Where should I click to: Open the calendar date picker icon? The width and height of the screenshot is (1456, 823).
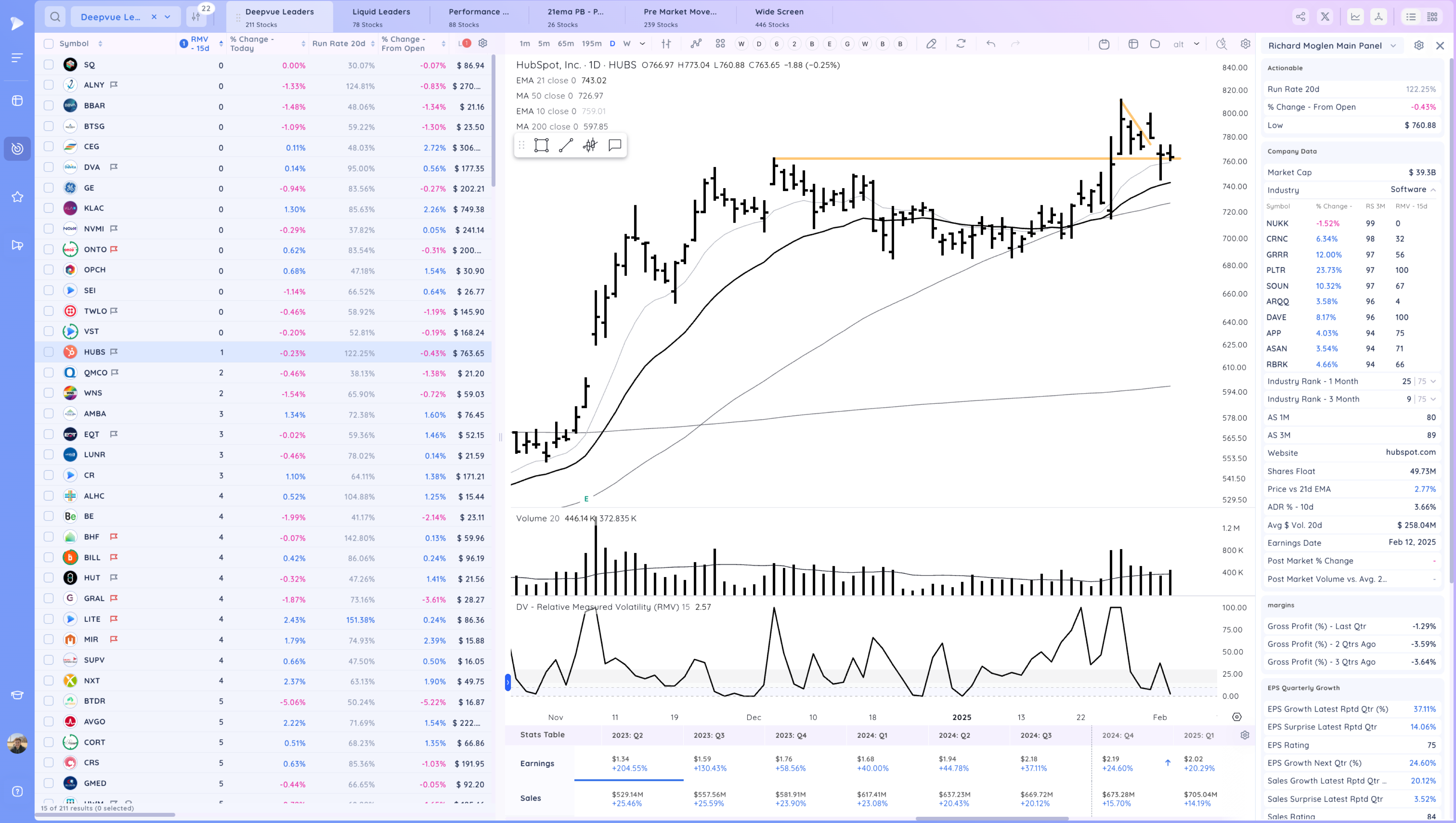pos(1104,44)
